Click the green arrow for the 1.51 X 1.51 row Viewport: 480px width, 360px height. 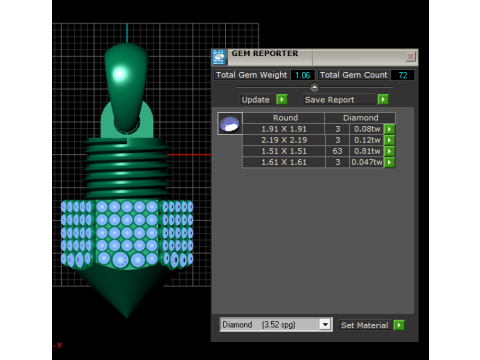389,151
